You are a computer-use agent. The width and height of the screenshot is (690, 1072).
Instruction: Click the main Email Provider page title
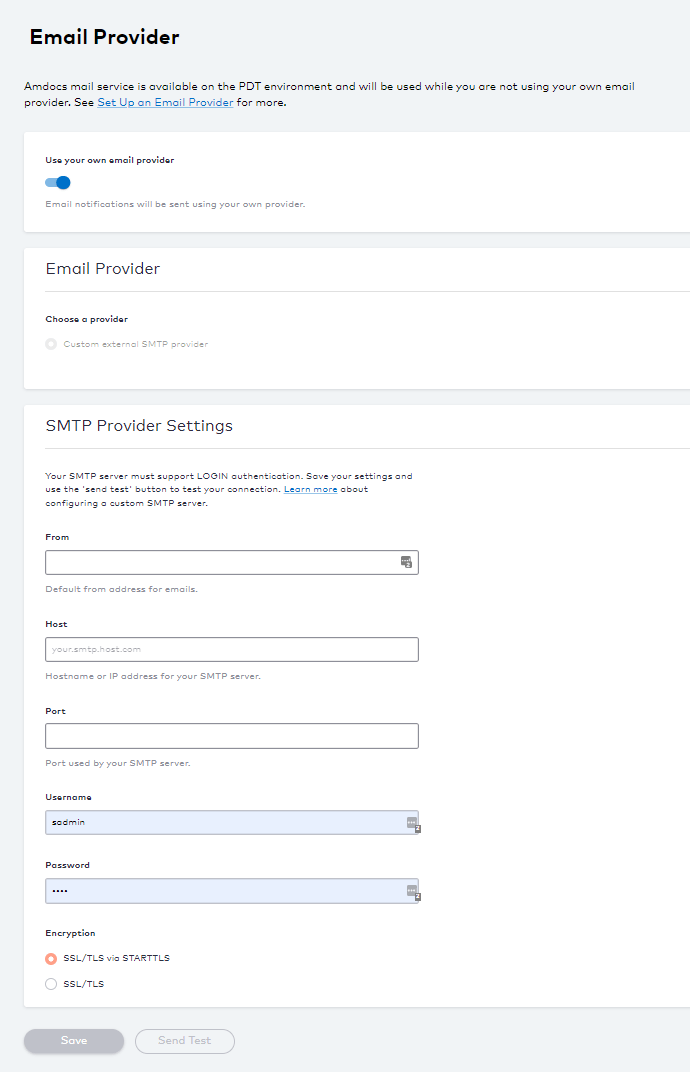(105, 37)
